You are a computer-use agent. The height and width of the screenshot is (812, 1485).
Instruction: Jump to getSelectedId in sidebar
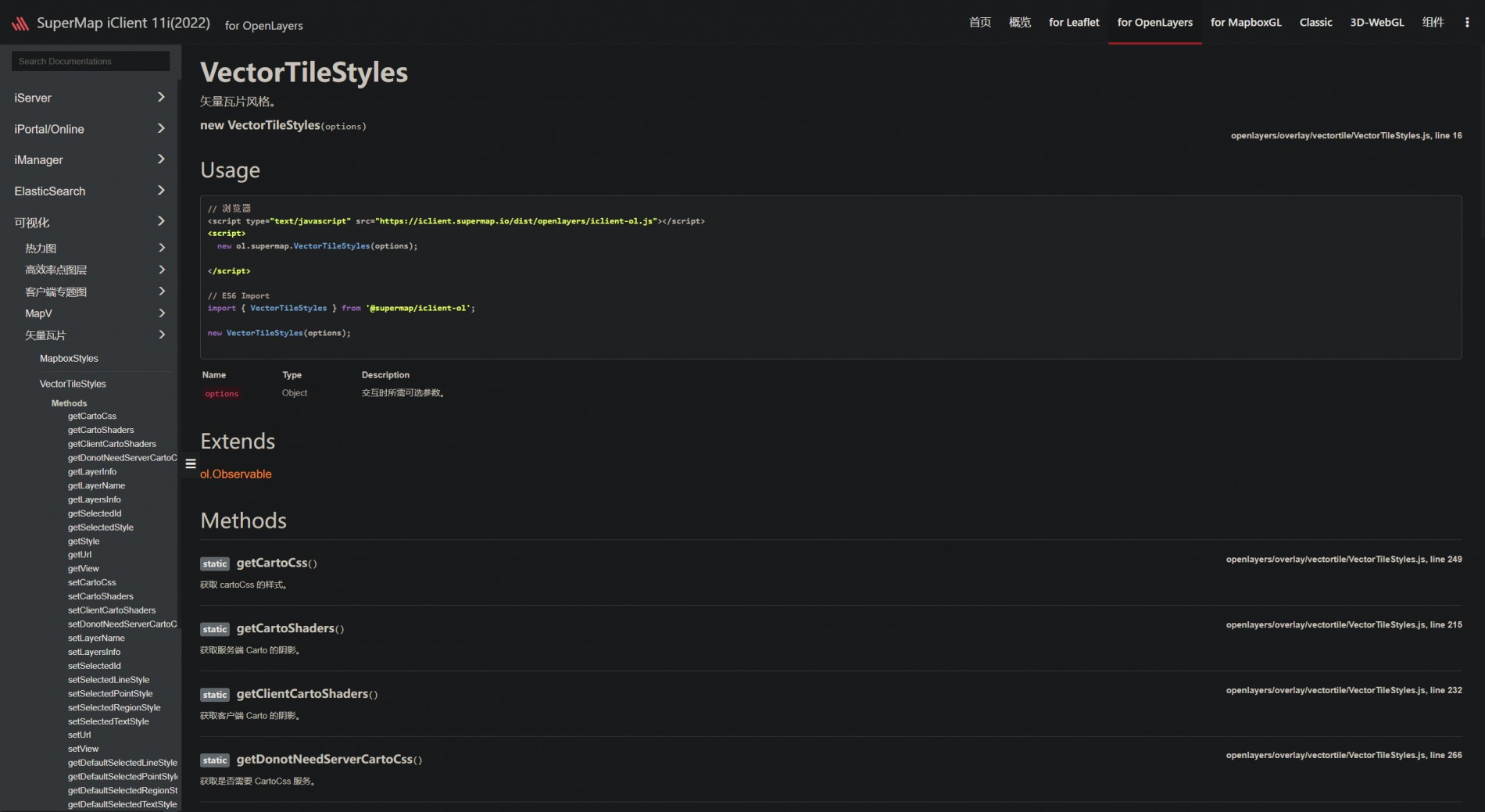(95, 513)
